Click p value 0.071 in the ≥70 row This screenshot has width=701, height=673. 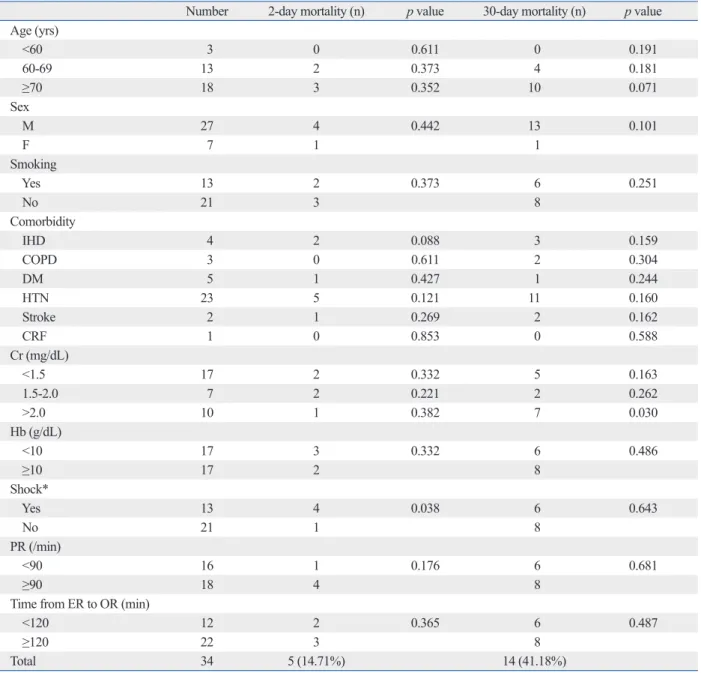pyautogui.click(x=643, y=88)
